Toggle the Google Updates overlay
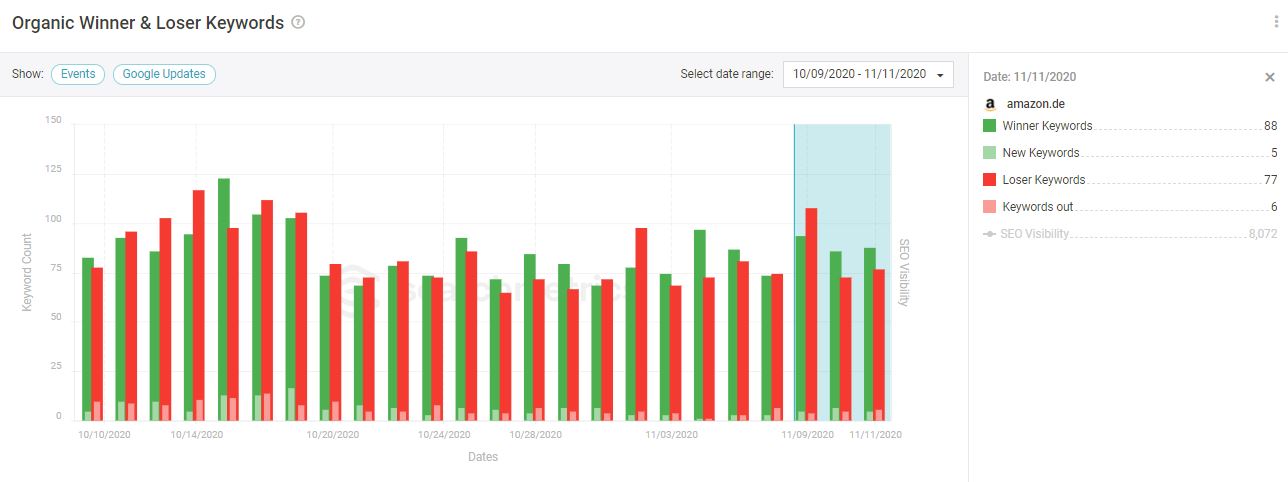The height and width of the screenshot is (482, 1288). click(164, 74)
